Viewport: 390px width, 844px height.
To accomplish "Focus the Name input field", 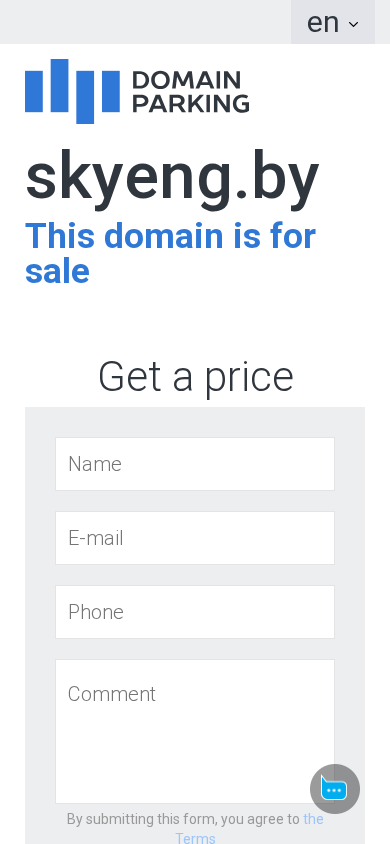I will (x=195, y=464).
